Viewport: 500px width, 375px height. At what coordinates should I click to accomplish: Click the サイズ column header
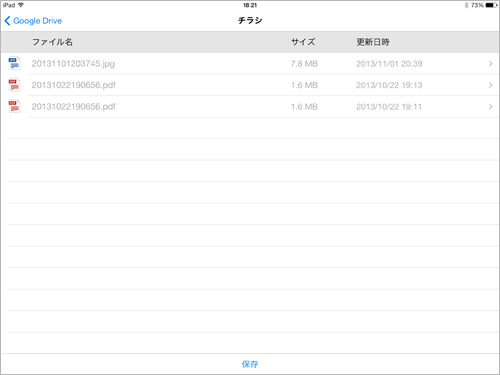click(x=303, y=42)
